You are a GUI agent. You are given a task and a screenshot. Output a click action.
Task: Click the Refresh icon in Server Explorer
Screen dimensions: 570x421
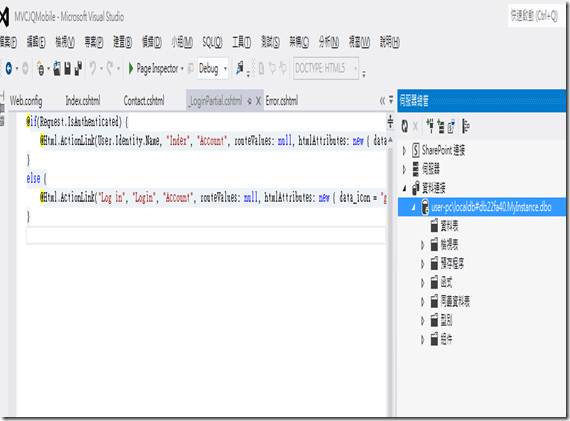[405, 127]
